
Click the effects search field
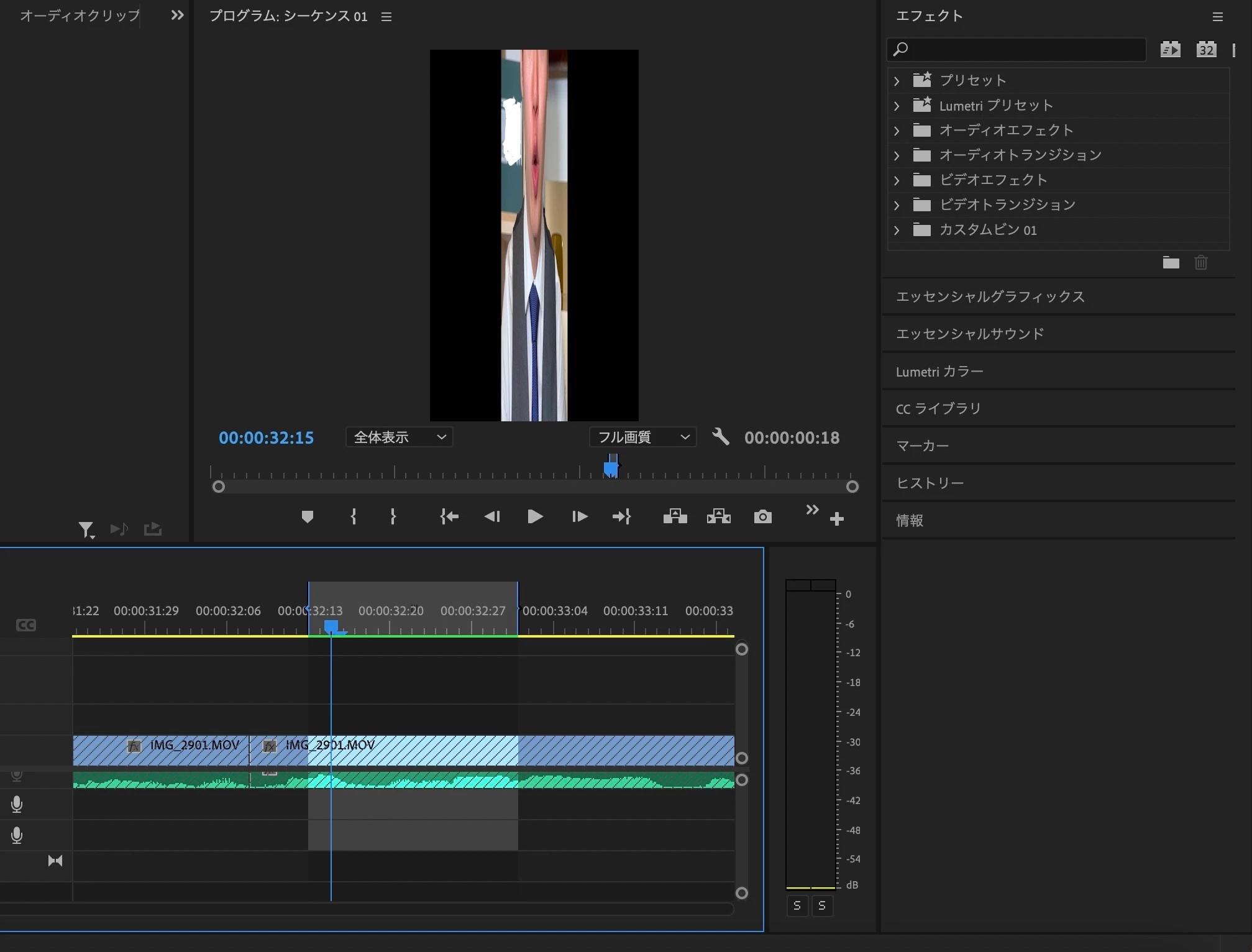[x=1019, y=50]
